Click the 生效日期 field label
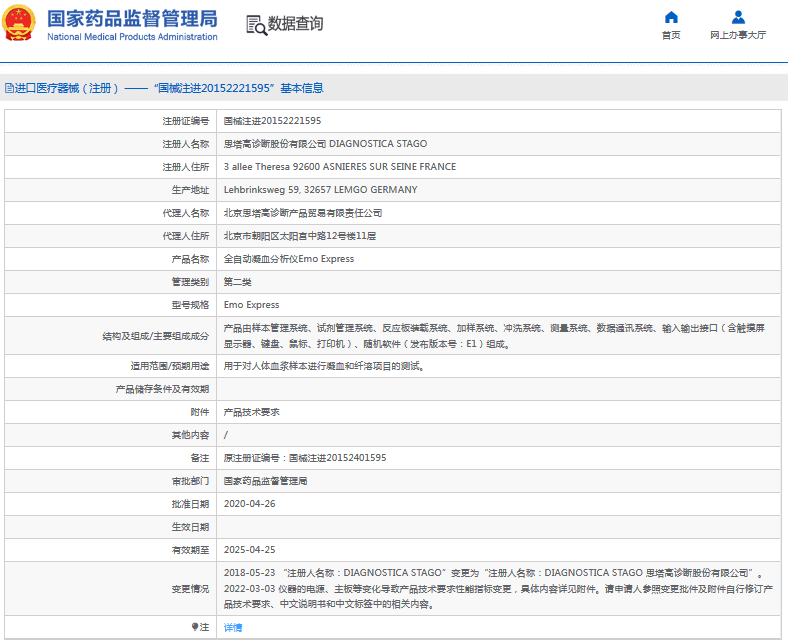Screen dimensions: 788x644 tap(190, 527)
